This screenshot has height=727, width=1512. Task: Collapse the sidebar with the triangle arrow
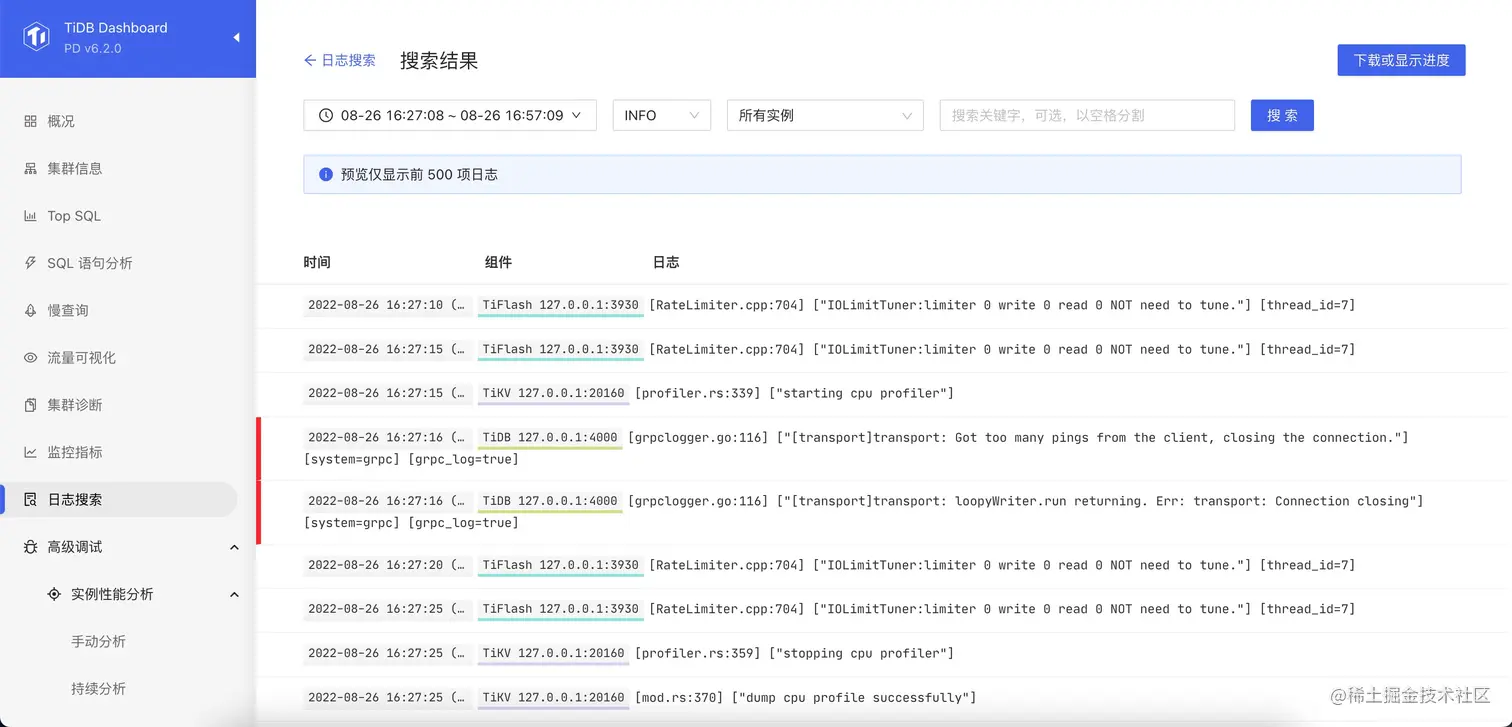[237, 38]
